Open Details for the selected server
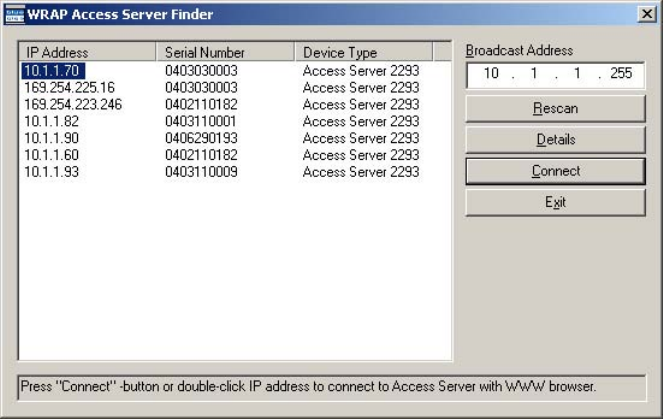This screenshot has height=419, width=663. pos(555,140)
